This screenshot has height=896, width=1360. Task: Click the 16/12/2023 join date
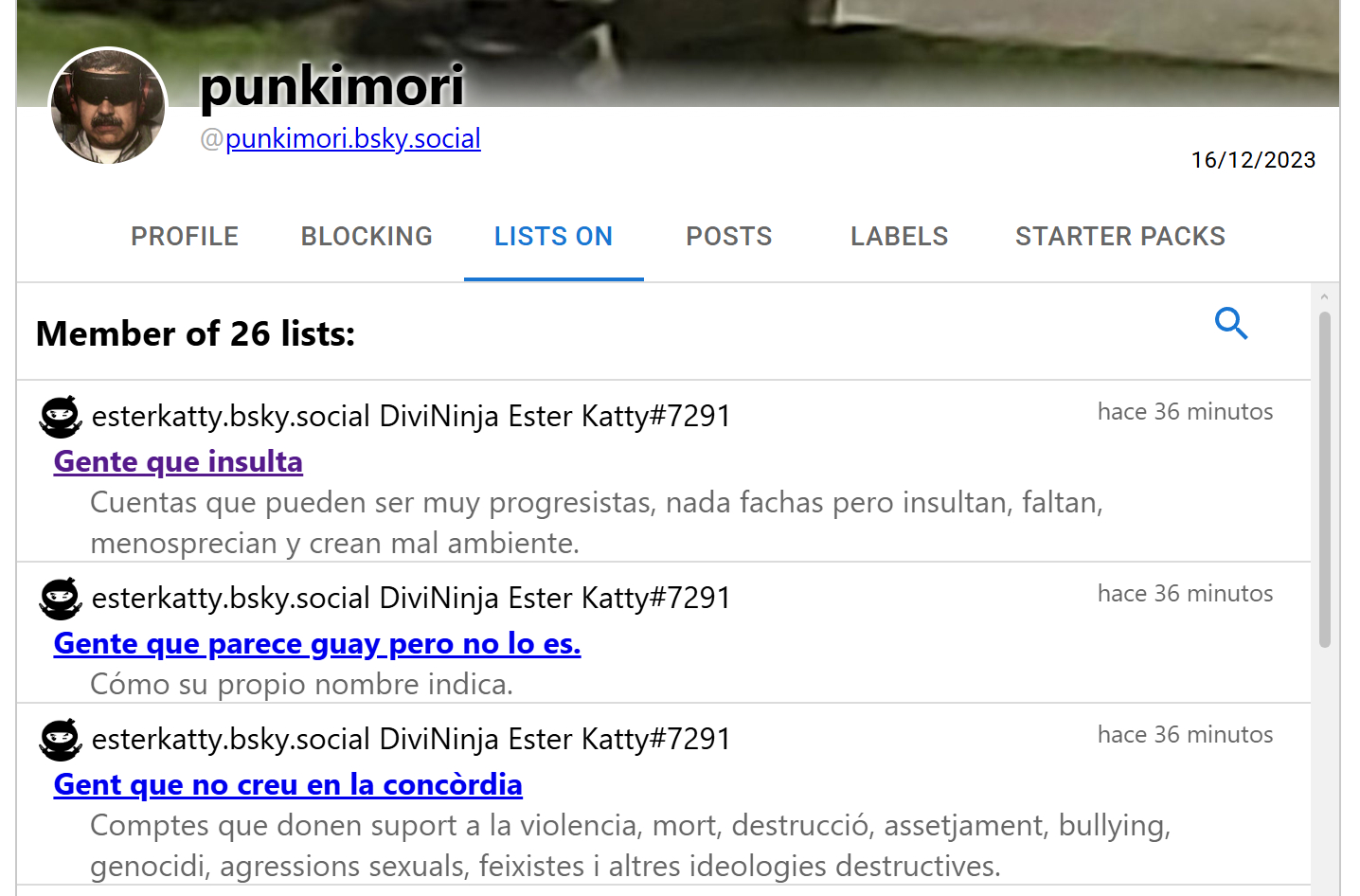(x=1252, y=160)
